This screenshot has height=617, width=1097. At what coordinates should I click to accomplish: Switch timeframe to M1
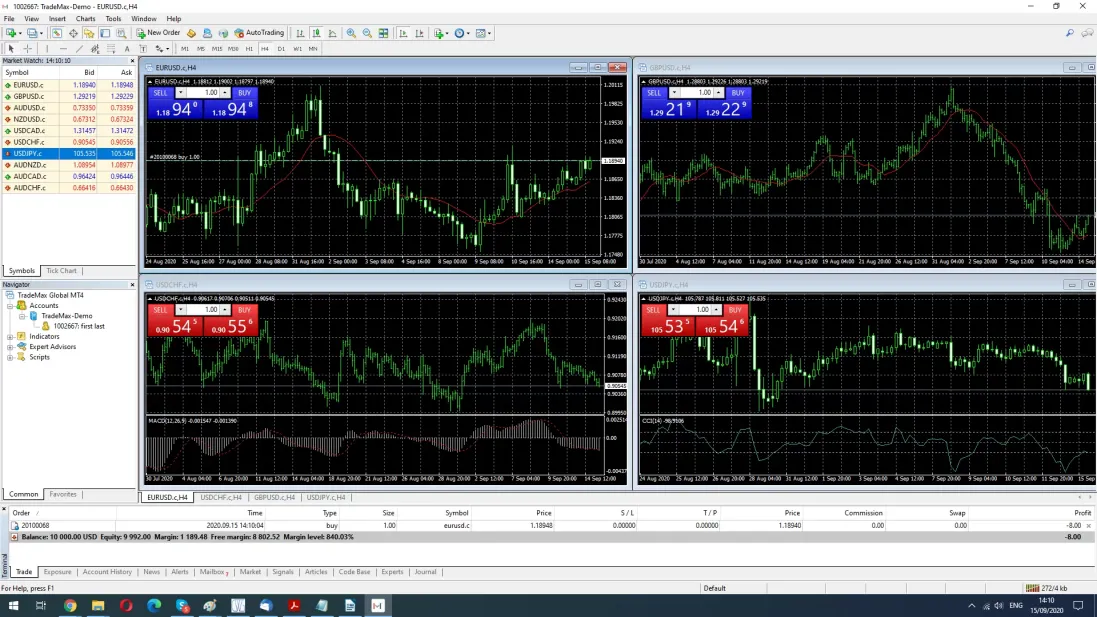(x=185, y=49)
